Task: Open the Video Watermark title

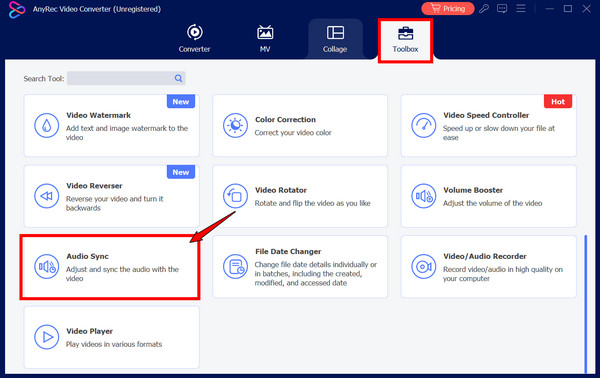Action: coord(98,115)
